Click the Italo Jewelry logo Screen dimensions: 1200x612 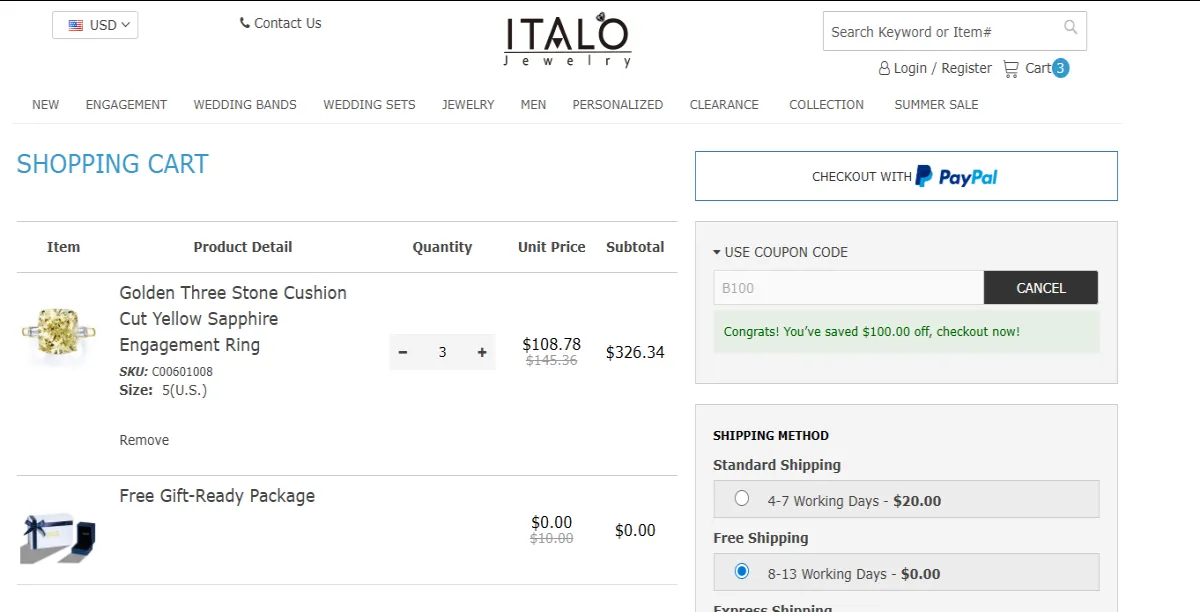[567, 40]
